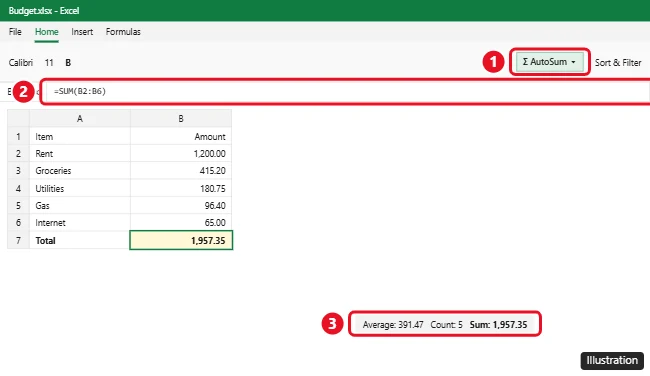
Task: Open the Insert tab
Action: pyautogui.click(x=82, y=32)
